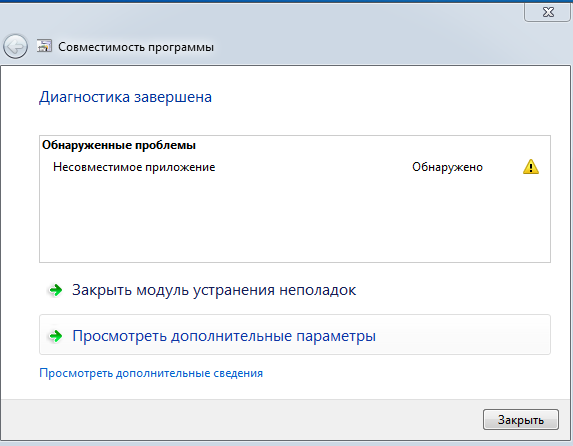This screenshot has width=573, height=446.
Task: Click empty space inside the detected problems list
Action: pos(295,219)
